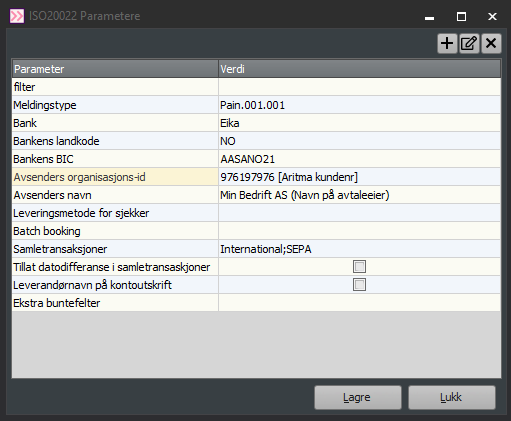
Task: Click the Eika bank value
Action: [359, 123]
